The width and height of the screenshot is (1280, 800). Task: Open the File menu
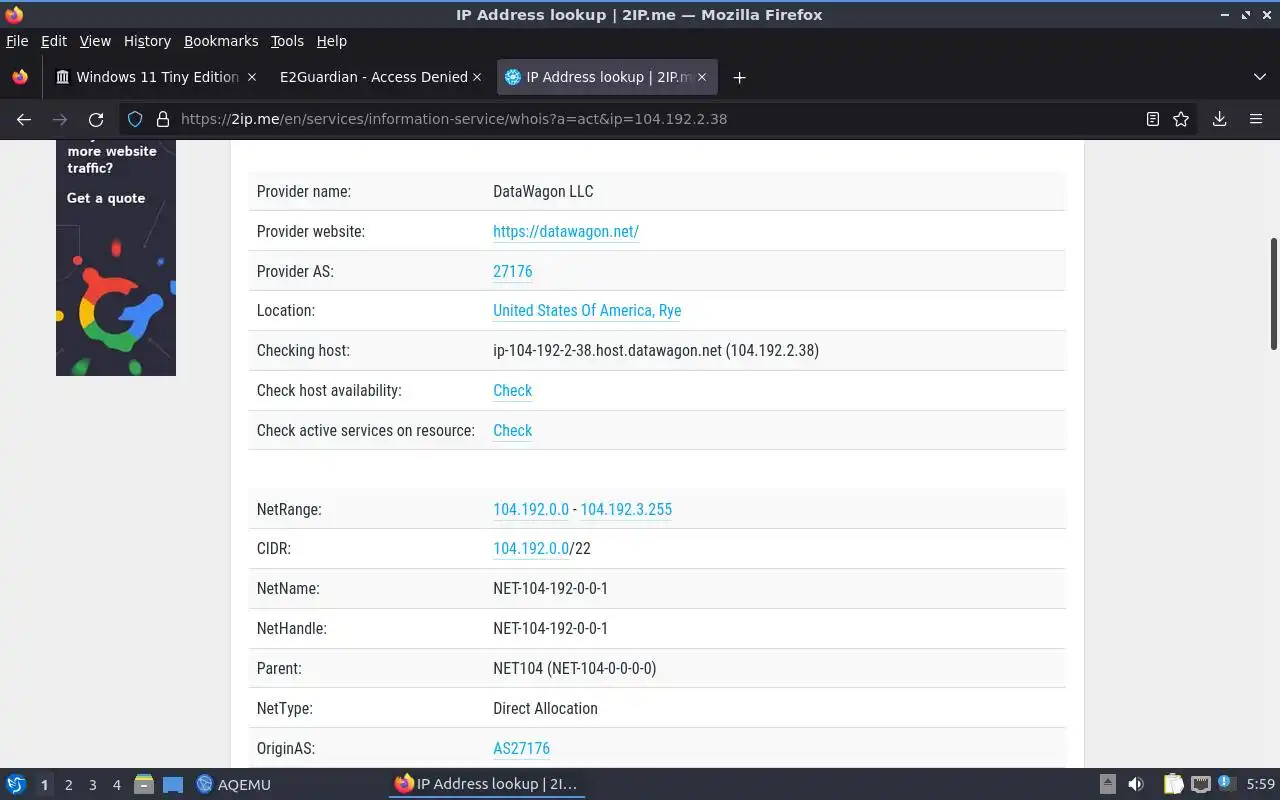[17, 41]
